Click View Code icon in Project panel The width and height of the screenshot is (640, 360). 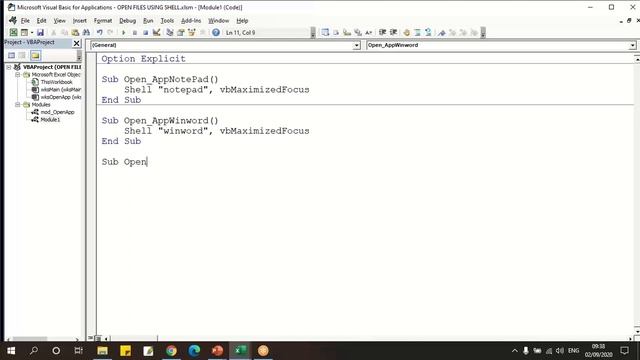tap(11, 55)
